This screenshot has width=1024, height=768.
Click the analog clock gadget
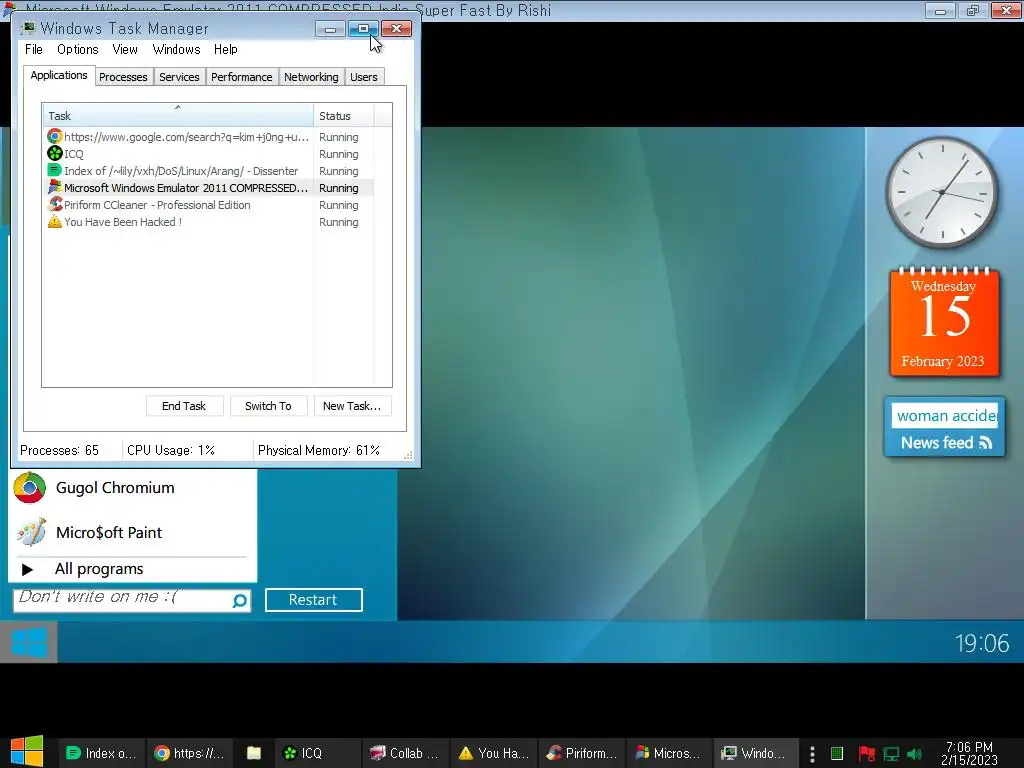pos(942,193)
